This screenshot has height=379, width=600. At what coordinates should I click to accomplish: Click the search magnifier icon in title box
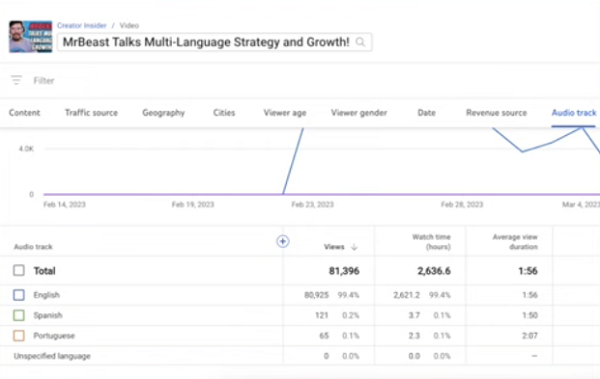360,42
